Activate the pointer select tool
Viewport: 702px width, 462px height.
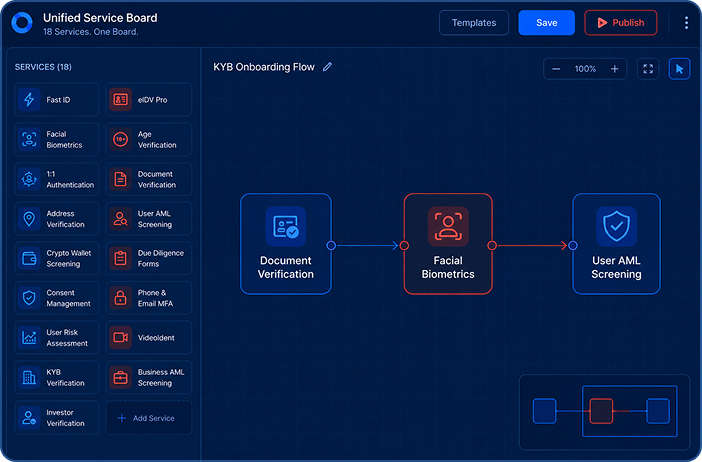coord(679,69)
